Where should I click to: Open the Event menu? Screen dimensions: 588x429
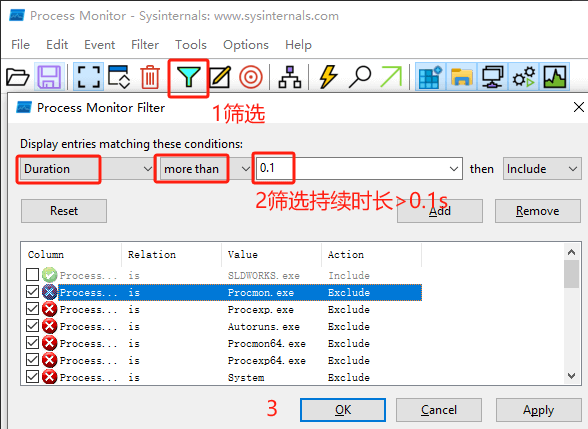point(99,45)
